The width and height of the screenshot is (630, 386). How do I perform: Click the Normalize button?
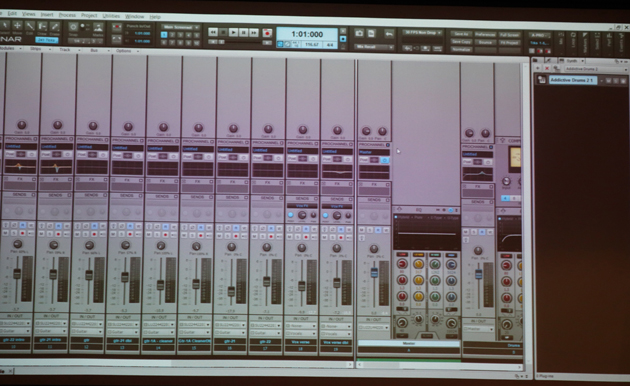[461, 49]
